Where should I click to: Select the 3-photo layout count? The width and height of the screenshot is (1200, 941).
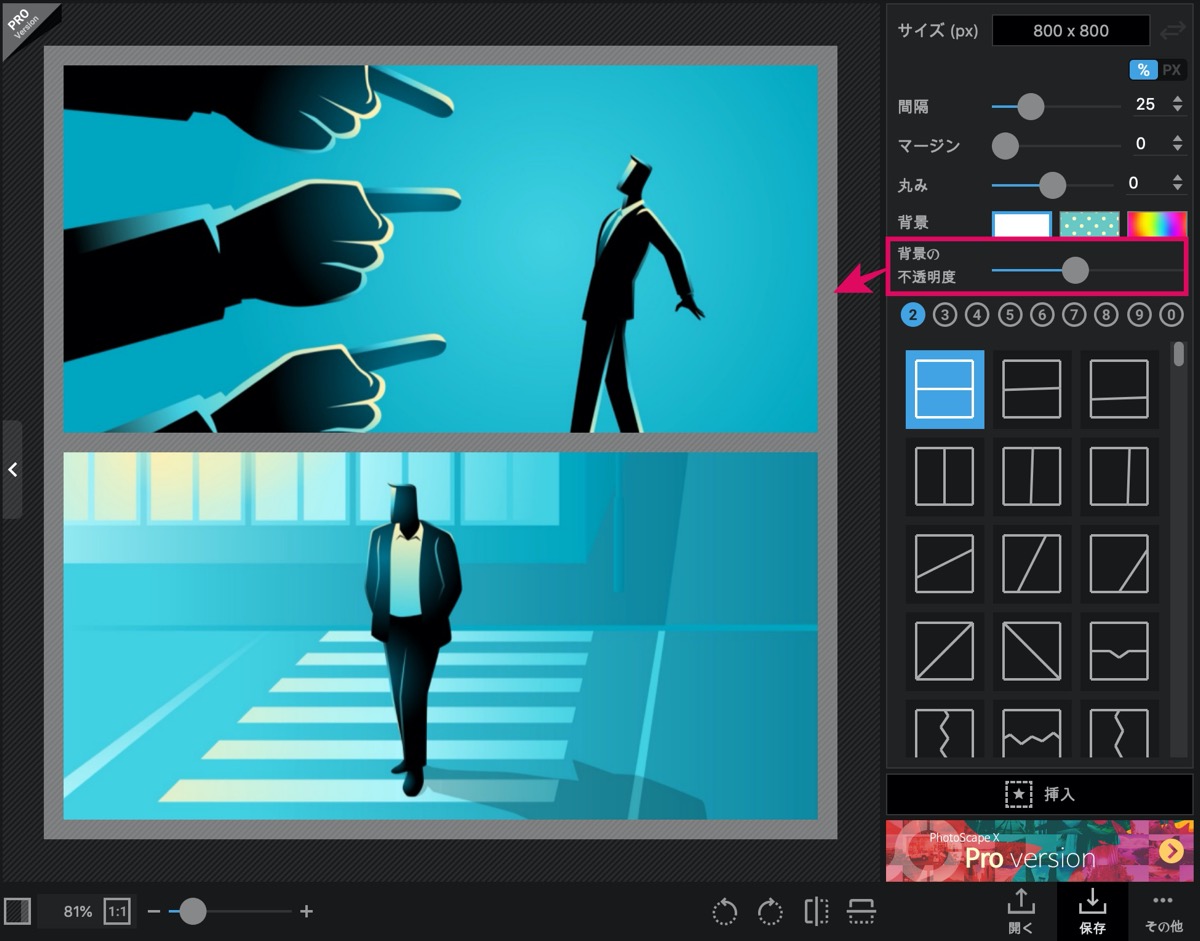(x=945, y=315)
